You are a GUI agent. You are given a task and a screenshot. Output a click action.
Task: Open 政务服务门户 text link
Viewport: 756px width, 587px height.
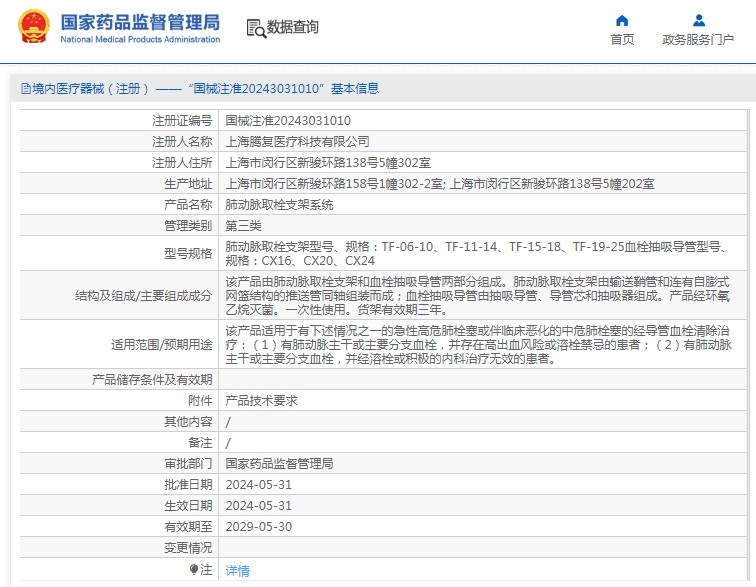pos(698,40)
